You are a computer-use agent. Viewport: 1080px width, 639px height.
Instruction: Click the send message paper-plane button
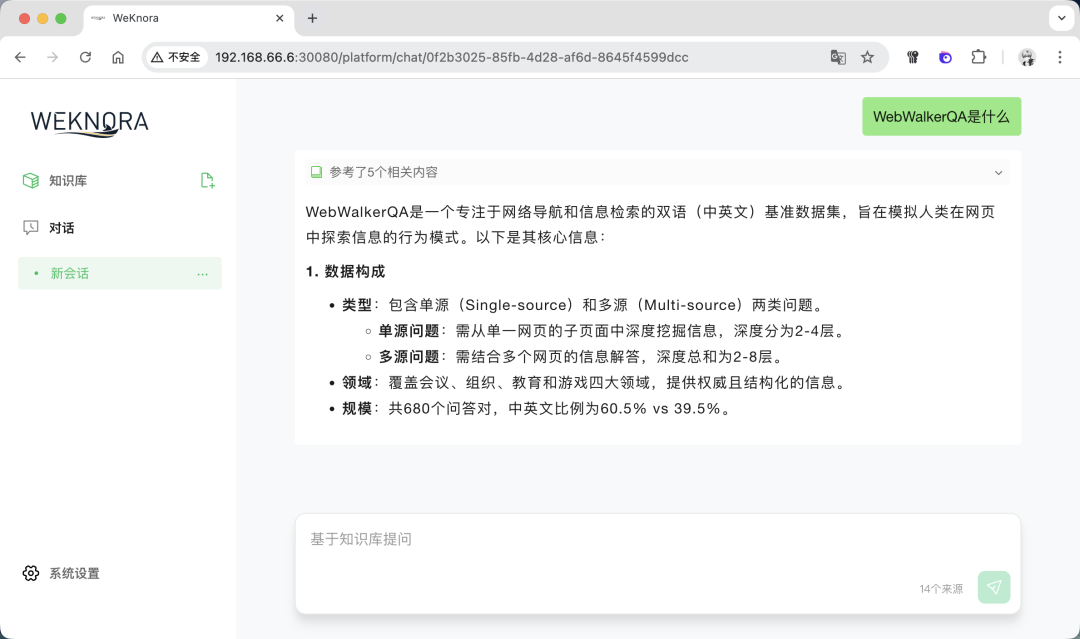(994, 587)
